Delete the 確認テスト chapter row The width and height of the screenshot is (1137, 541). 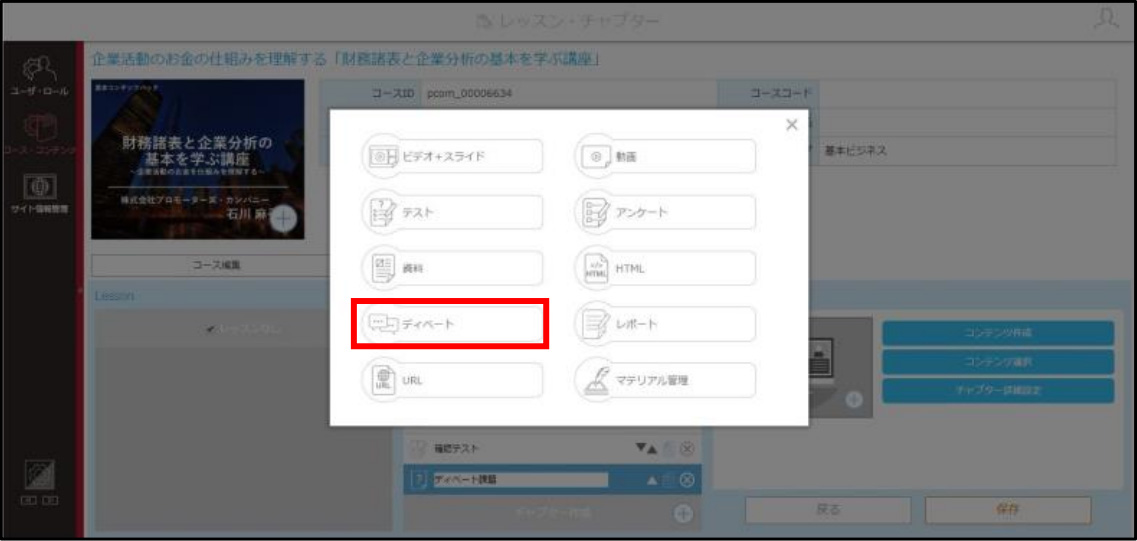[687, 449]
